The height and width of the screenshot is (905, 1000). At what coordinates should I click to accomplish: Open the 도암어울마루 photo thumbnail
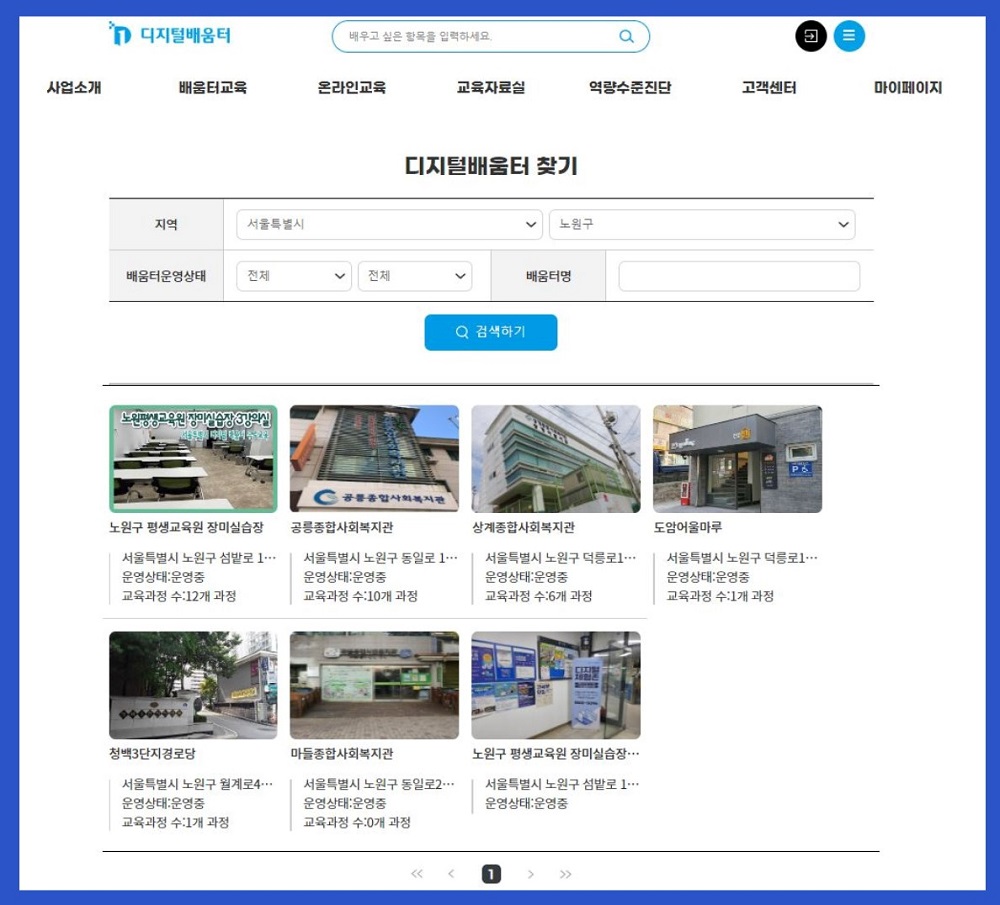click(737, 459)
